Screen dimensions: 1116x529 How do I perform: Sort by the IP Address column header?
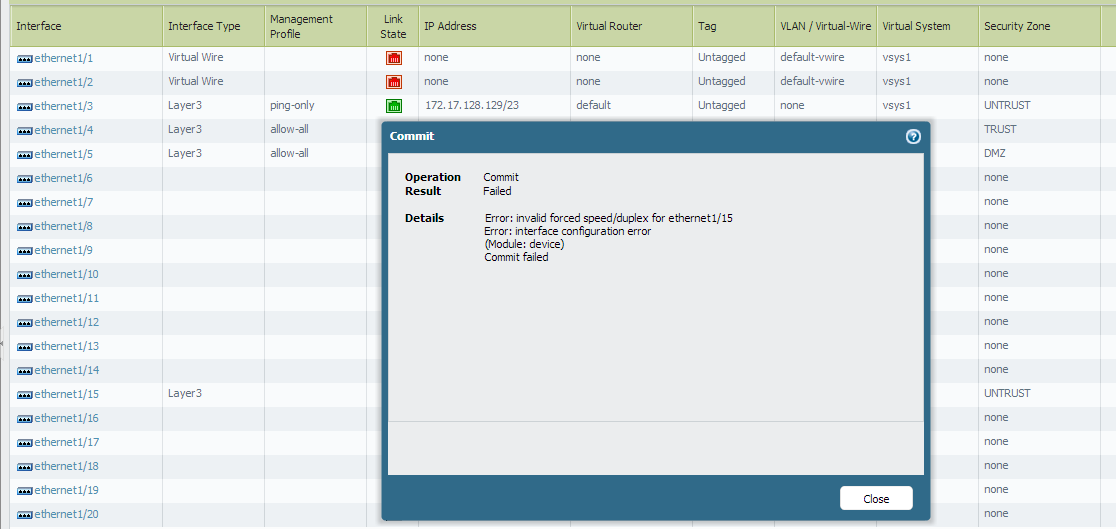tap(495, 26)
